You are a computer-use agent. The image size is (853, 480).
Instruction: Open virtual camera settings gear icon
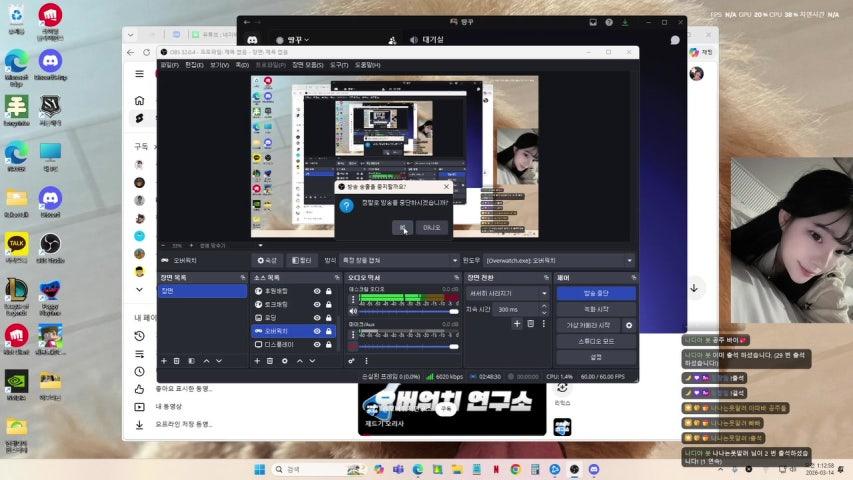(629, 325)
